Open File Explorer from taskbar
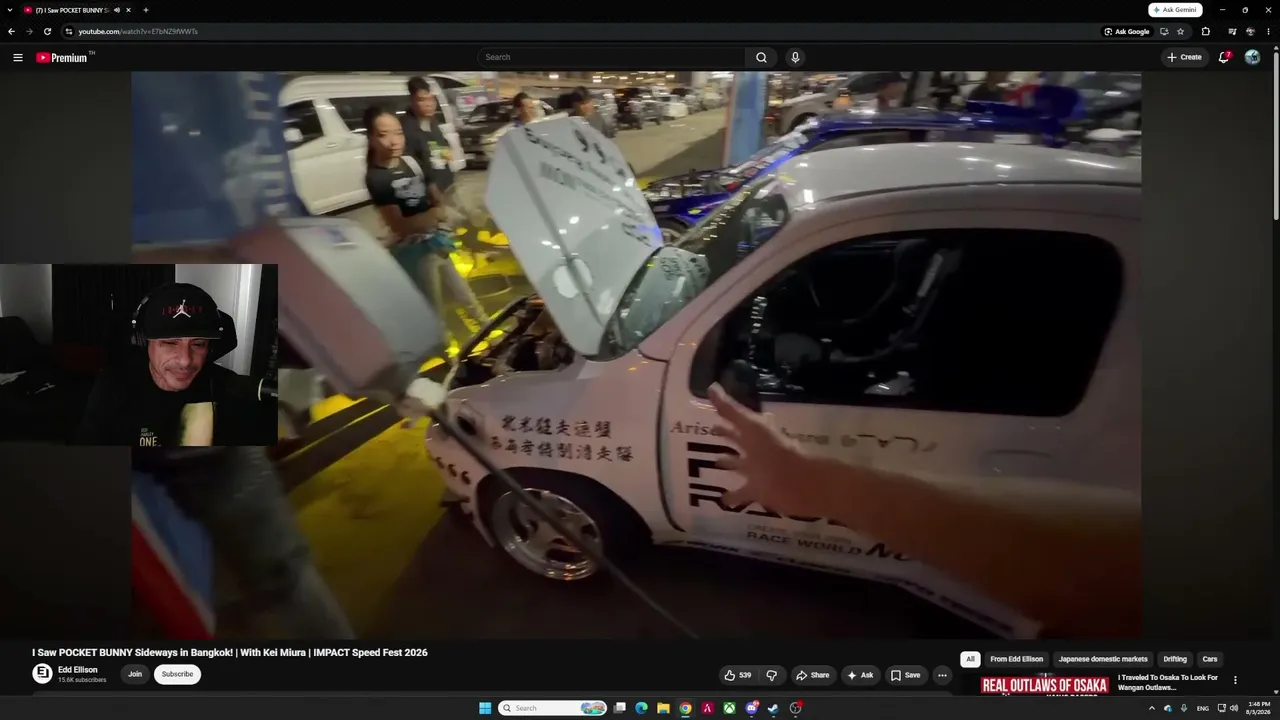Image resolution: width=1280 pixels, height=720 pixels. [663, 708]
